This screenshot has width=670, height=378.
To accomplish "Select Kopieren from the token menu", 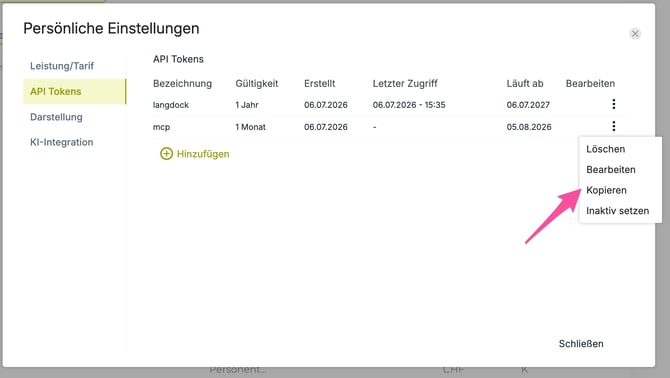I will pos(606,190).
